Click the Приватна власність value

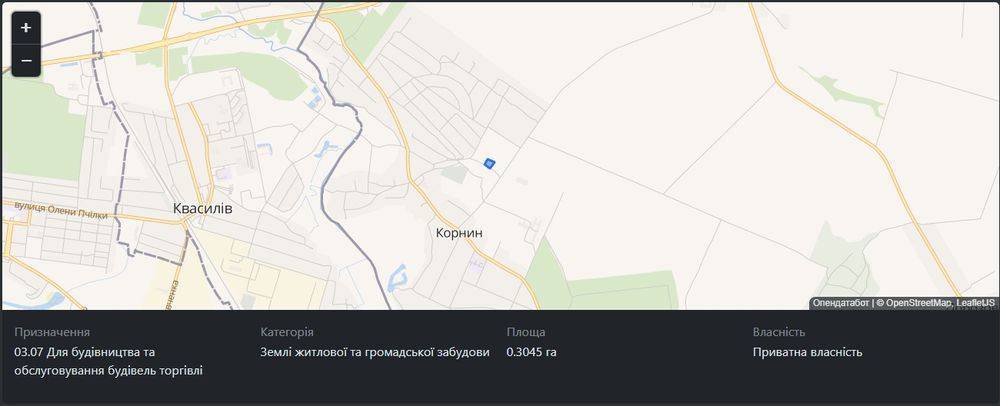[807, 352]
